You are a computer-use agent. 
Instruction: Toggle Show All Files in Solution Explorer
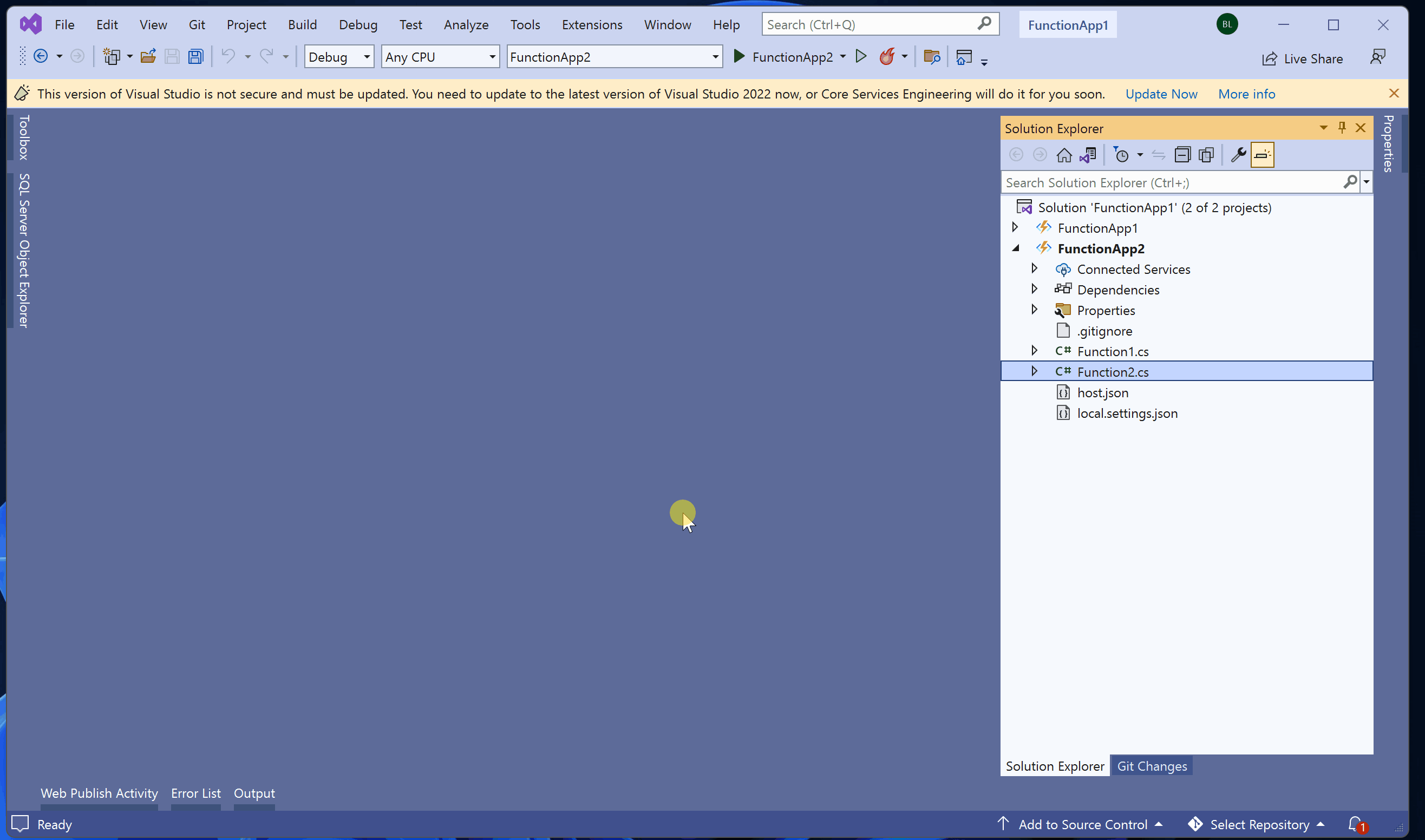coord(1206,155)
